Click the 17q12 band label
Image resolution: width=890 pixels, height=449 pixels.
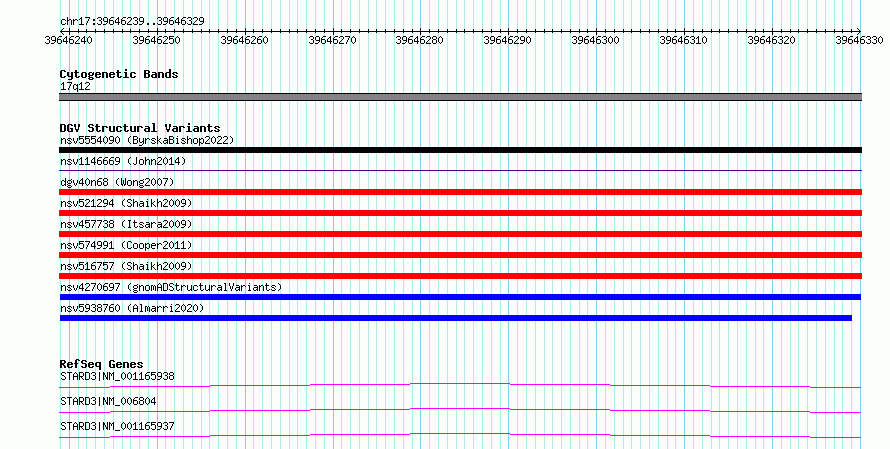point(75,86)
